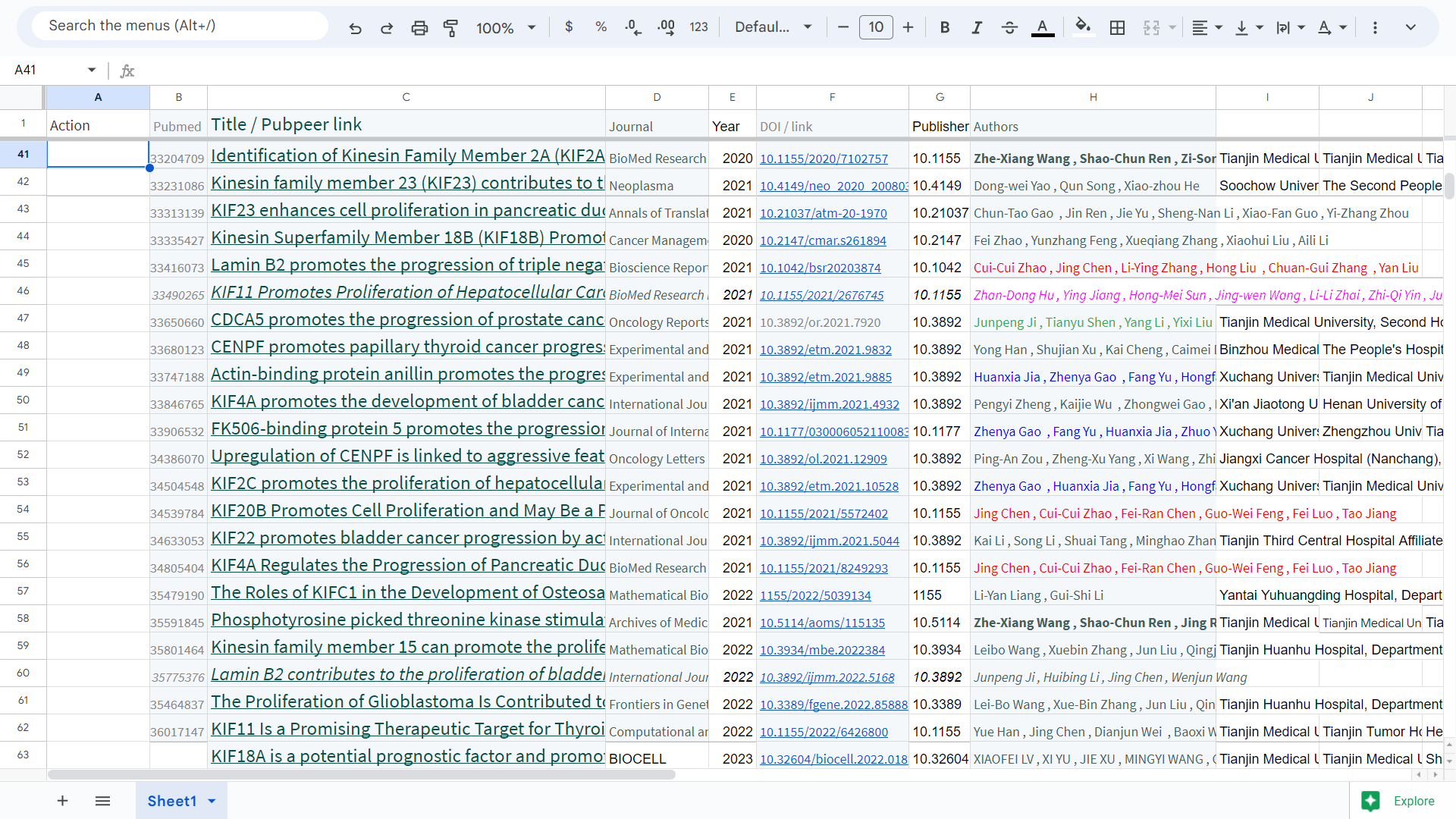Open the Sheet1 tab
Viewport: 1456px width, 819px height.
[x=172, y=801]
